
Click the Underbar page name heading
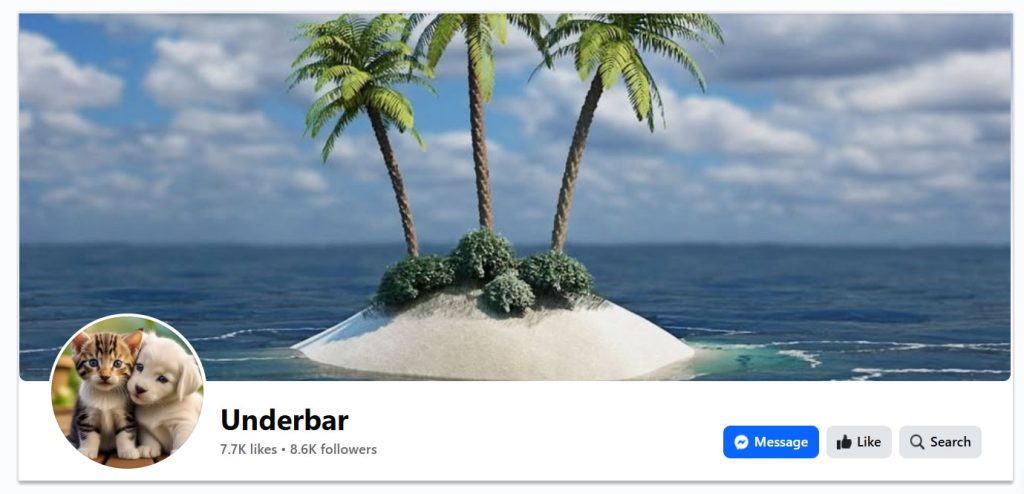(285, 420)
